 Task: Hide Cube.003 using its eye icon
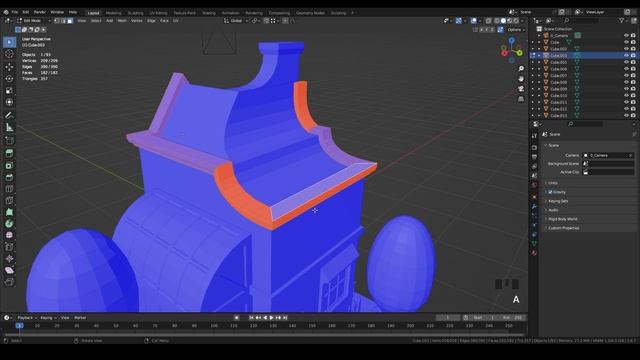coord(626,56)
